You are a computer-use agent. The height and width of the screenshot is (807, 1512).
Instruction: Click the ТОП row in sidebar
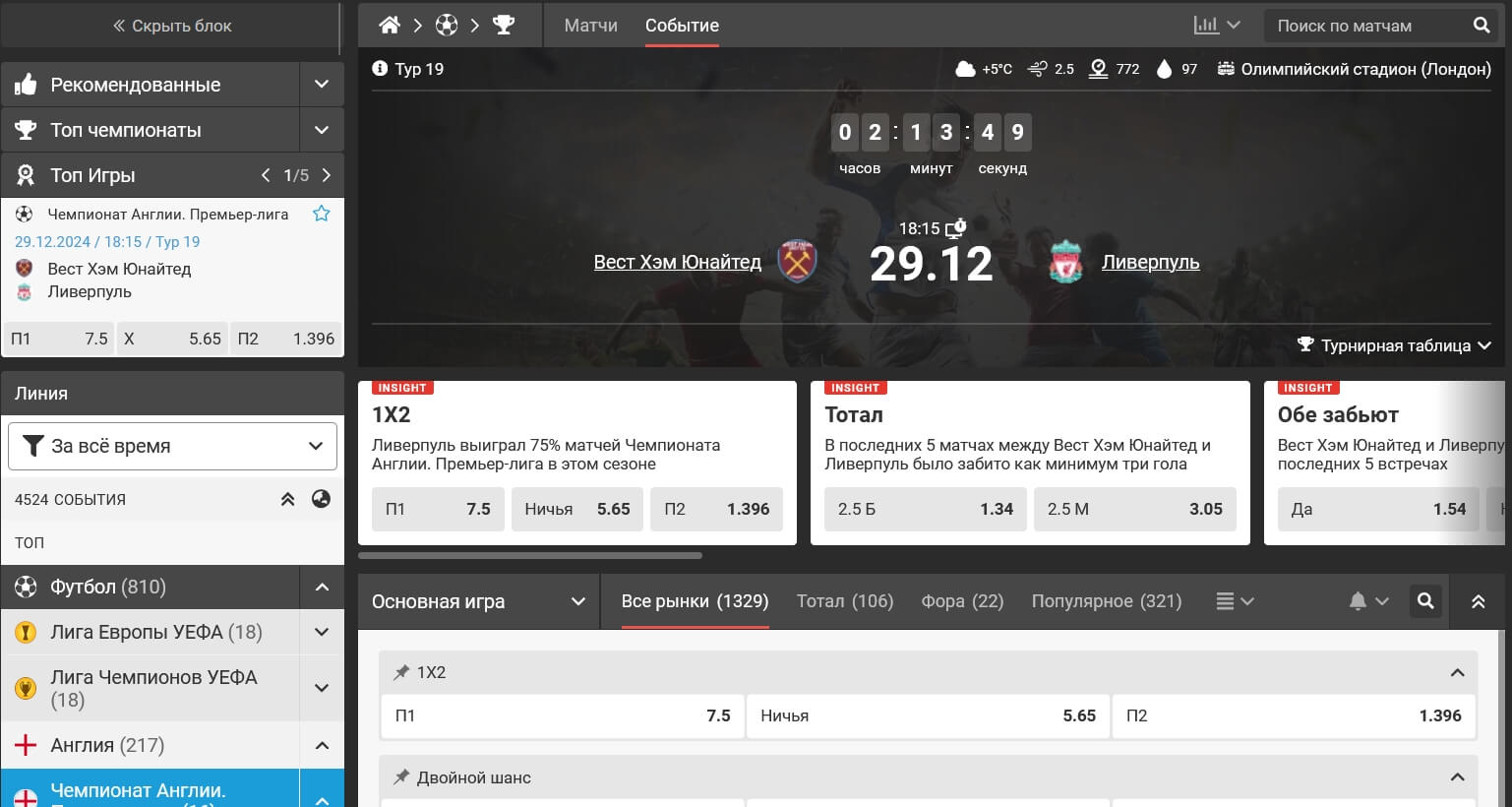coord(172,542)
